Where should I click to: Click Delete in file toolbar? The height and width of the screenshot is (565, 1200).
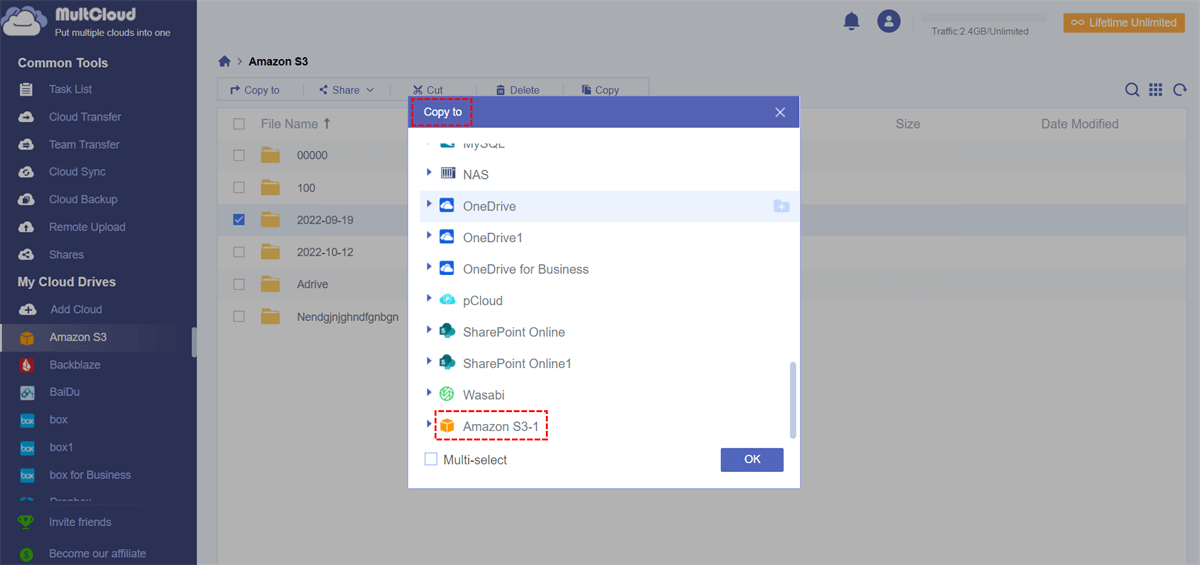(517, 90)
